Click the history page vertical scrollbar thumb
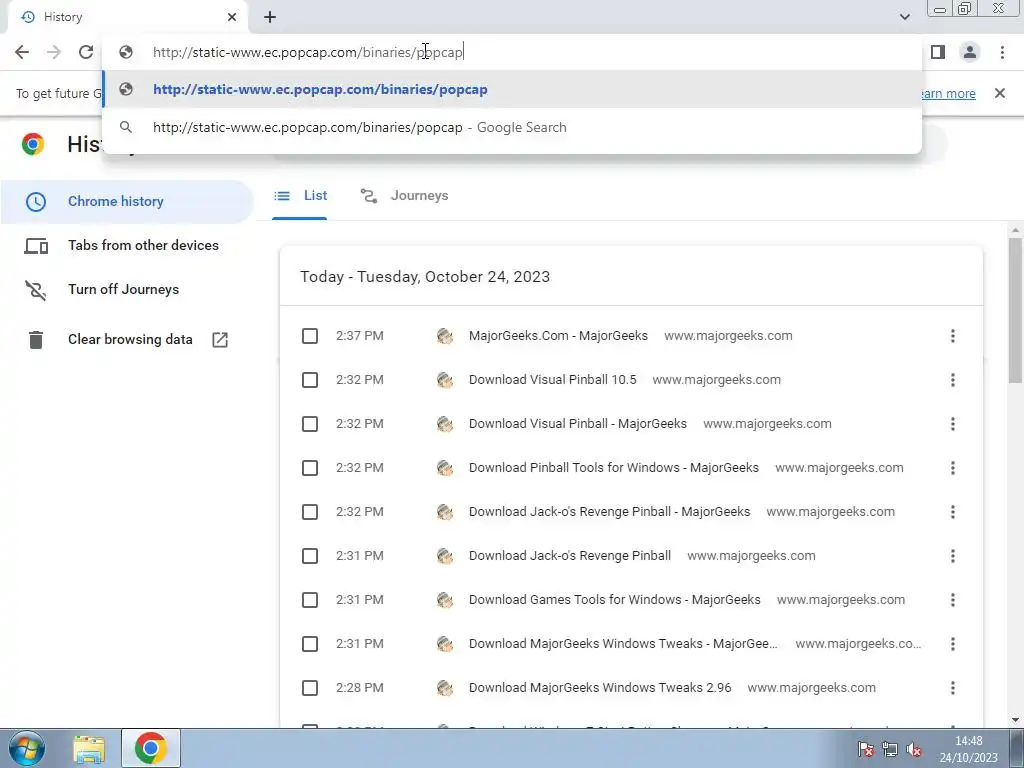The height and width of the screenshot is (768, 1024). (x=1015, y=310)
